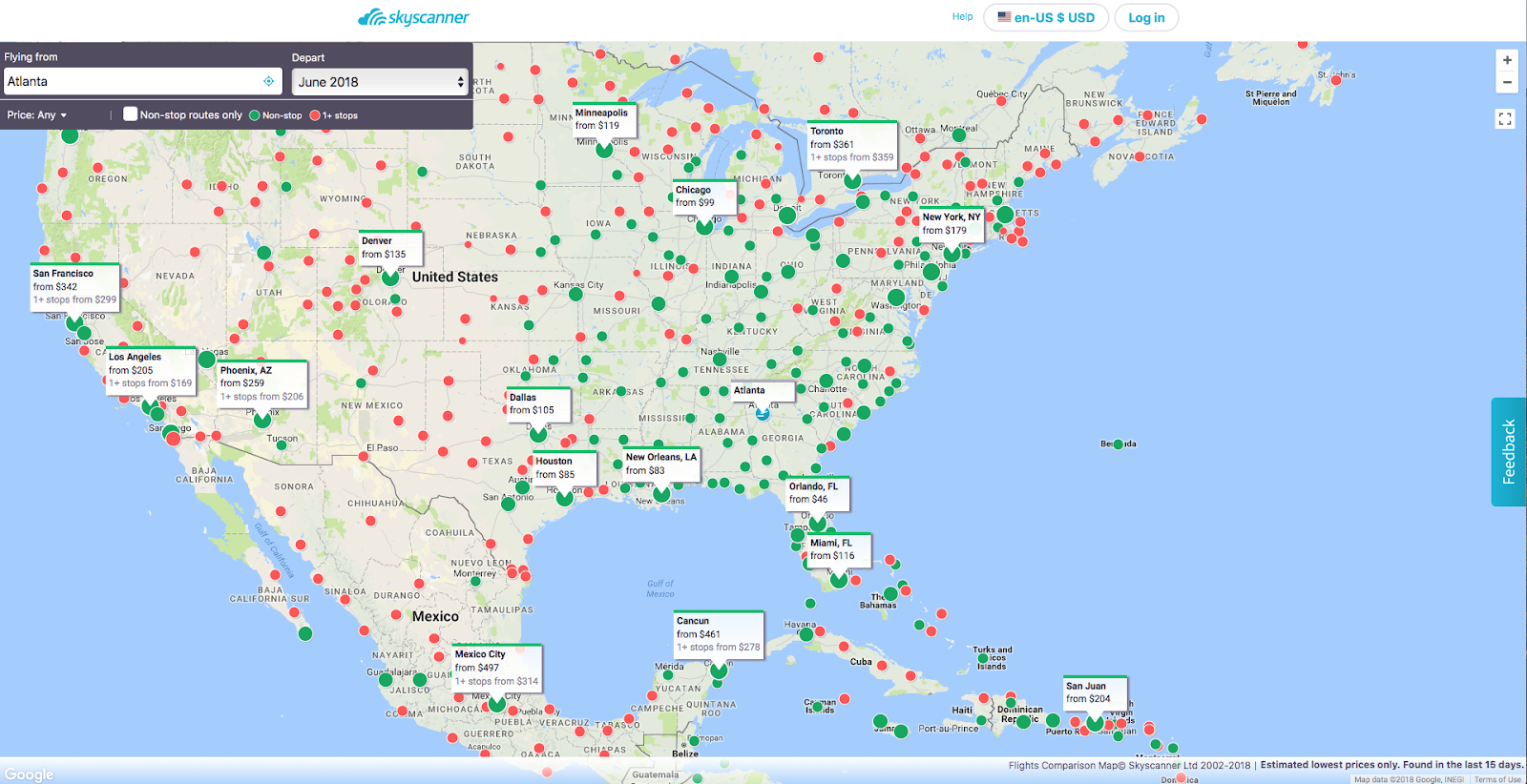
Task: Select the San Juan from $204 card
Action: click(1096, 693)
